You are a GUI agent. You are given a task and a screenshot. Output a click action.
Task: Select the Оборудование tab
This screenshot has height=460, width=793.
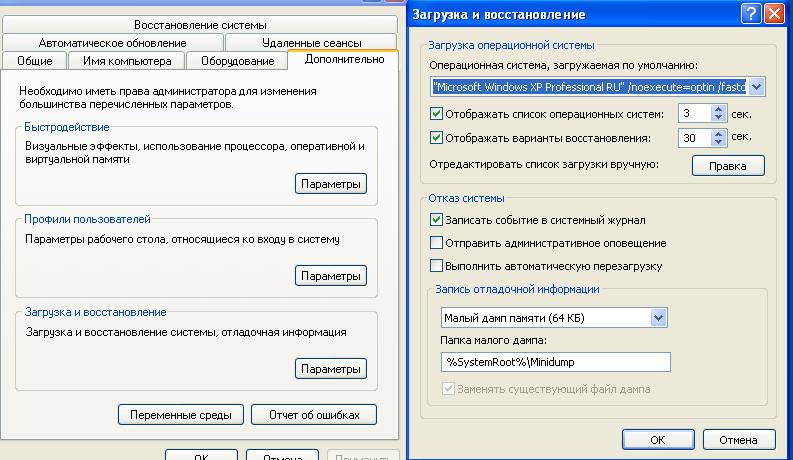pos(237,62)
